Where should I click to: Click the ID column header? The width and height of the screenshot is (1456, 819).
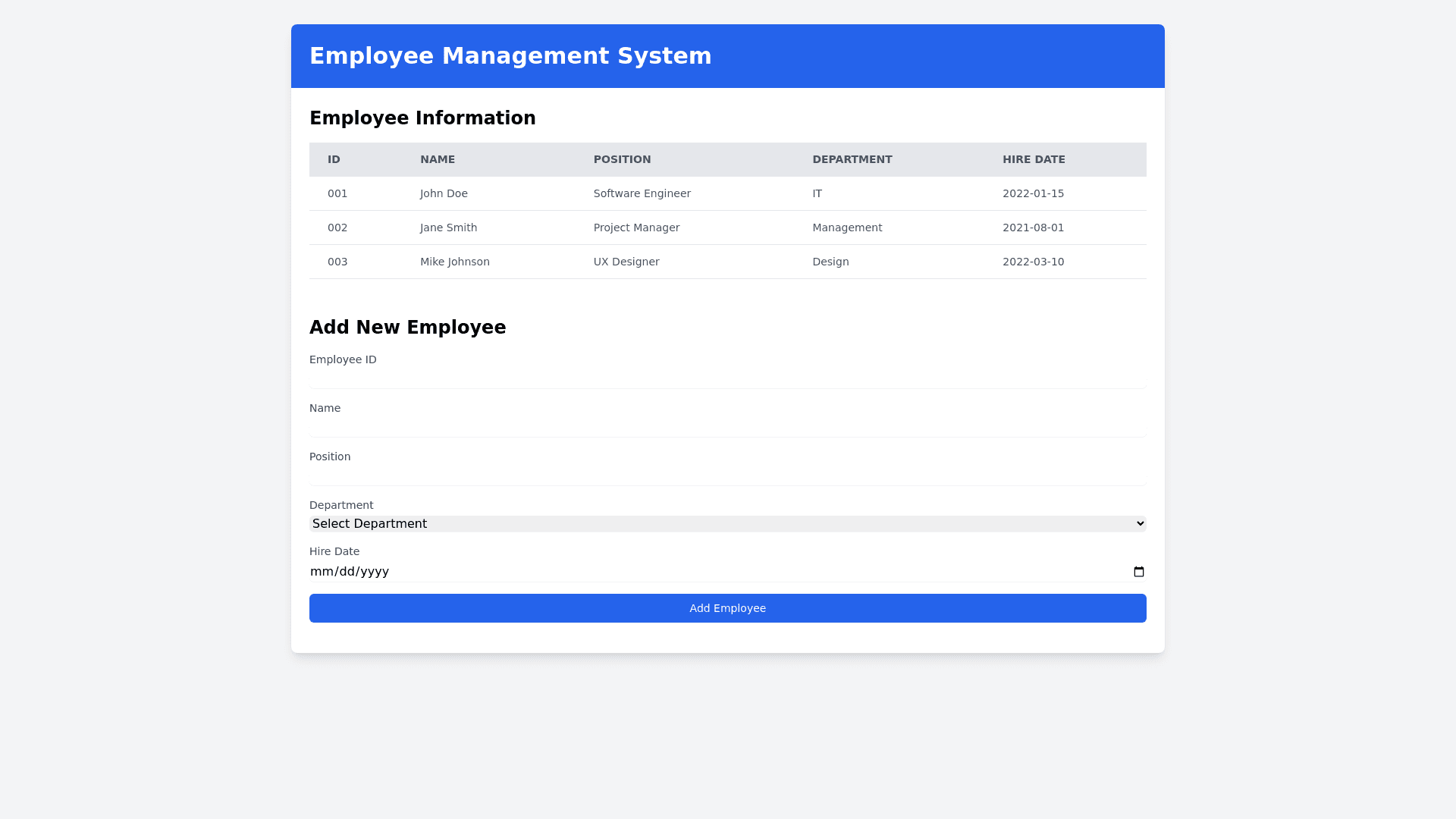(x=334, y=159)
